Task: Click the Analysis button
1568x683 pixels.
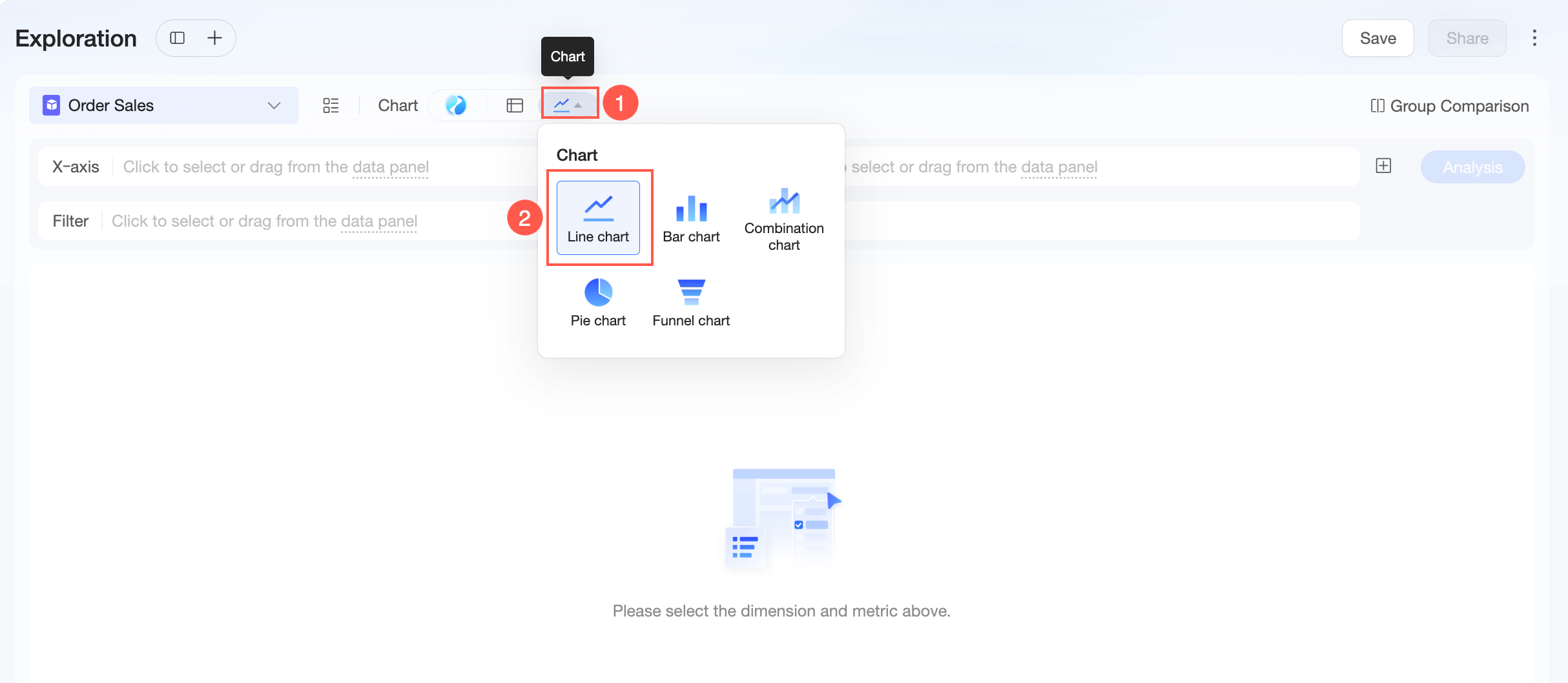Action: click(1472, 167)
